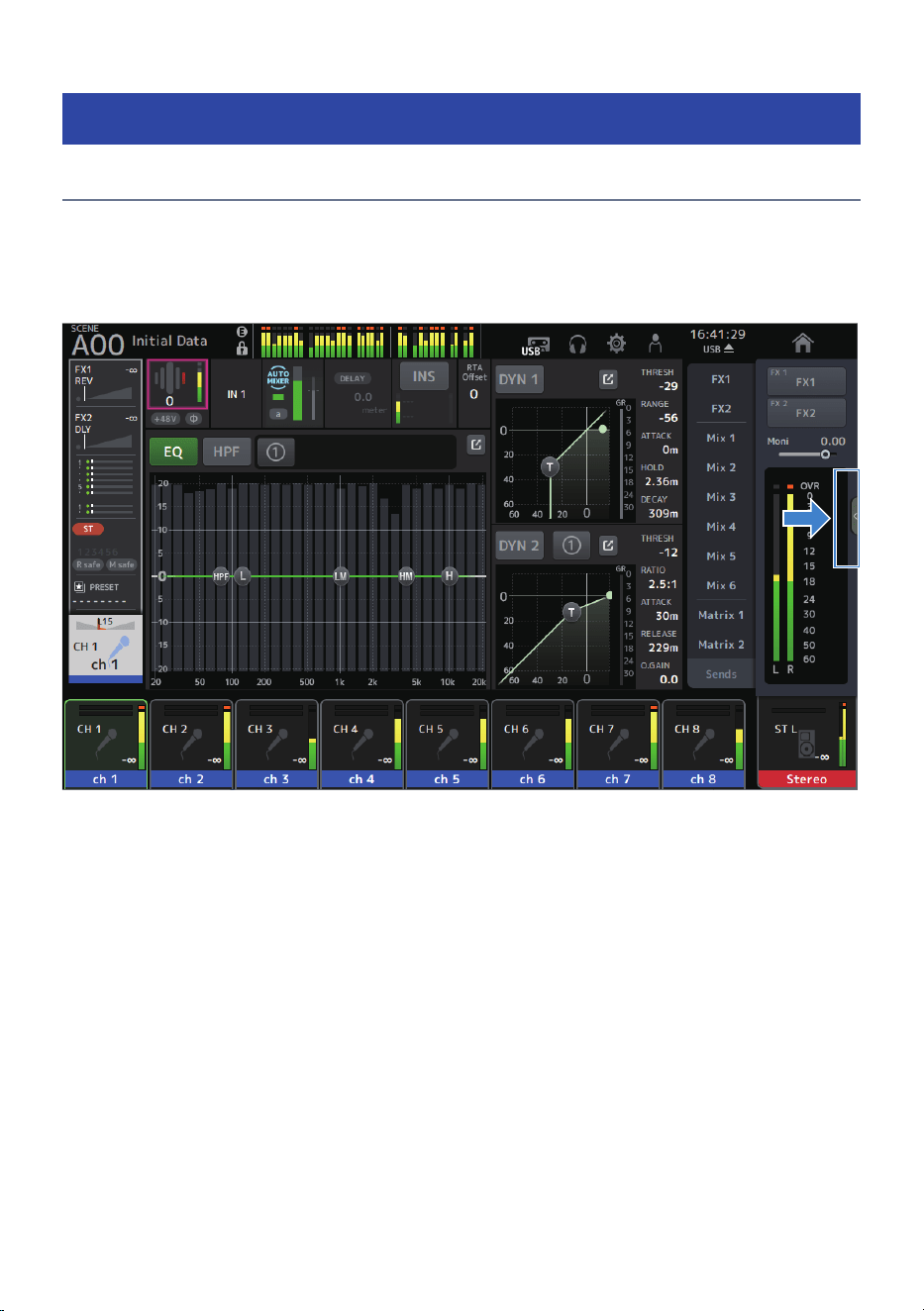This screenshot has width=924, height=1311.
Task: Expand the side panel handle arrow
Action: click(856, 516)
